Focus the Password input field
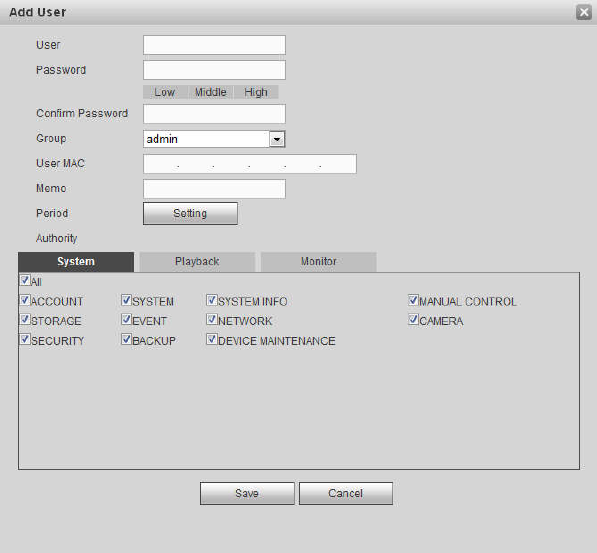 click(214, 70)
